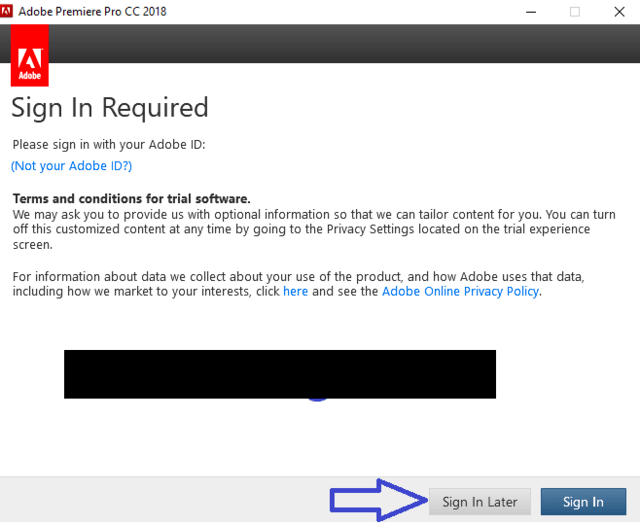Screen dimensions: 640x525
Task: Maximize the Premiere Pro window
Action: [x=575, y=11]
